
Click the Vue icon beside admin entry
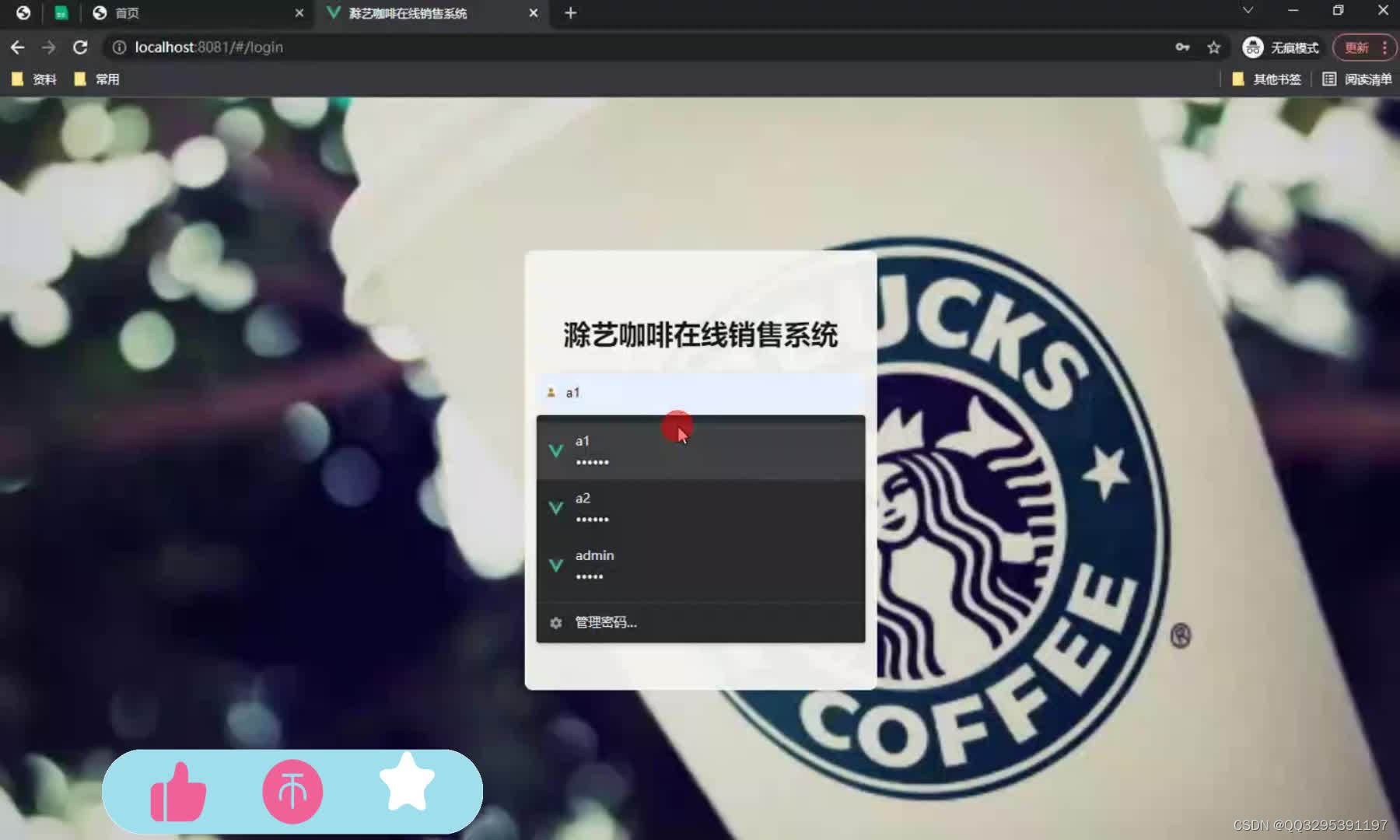(555, 565)
